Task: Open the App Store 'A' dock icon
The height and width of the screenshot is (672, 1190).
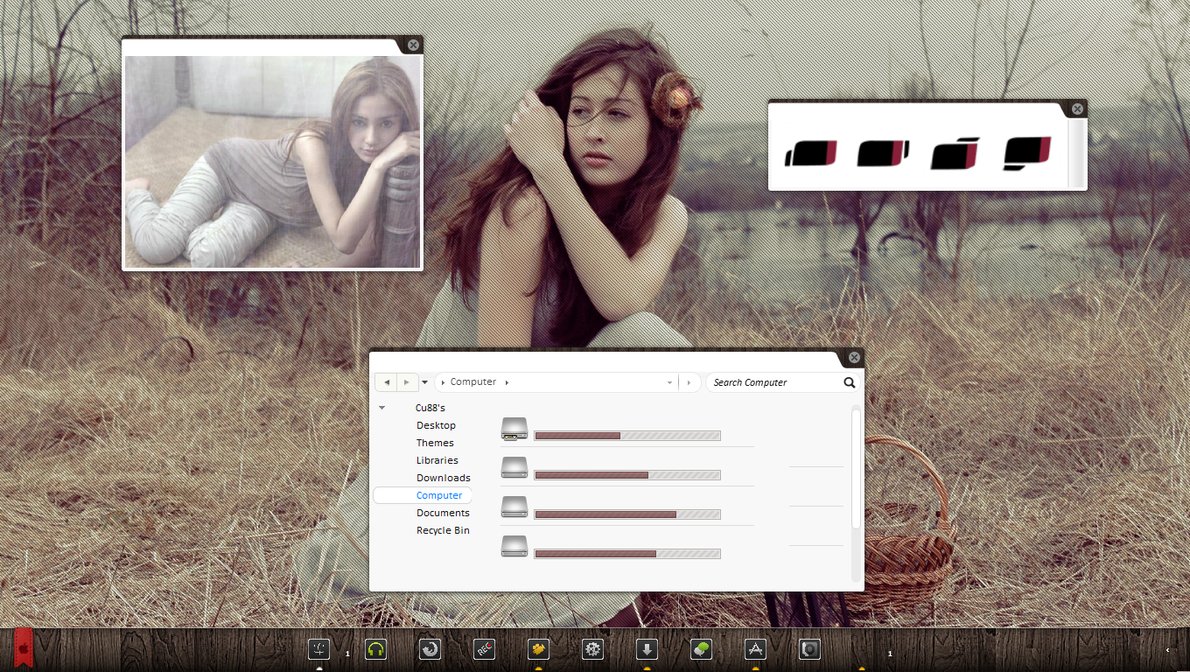Action: tap(755, 649)
